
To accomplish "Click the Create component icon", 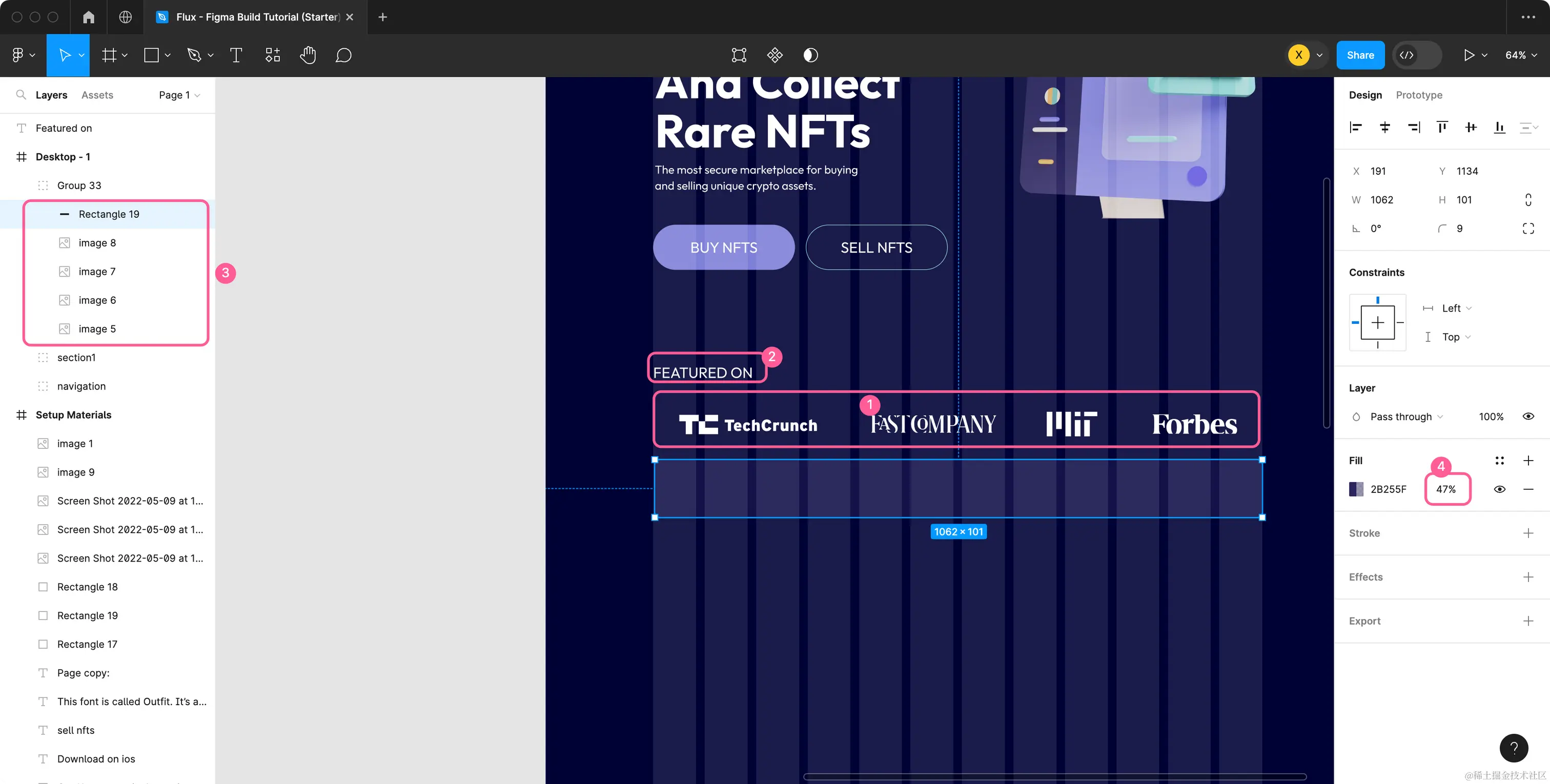I will [774, 55].
